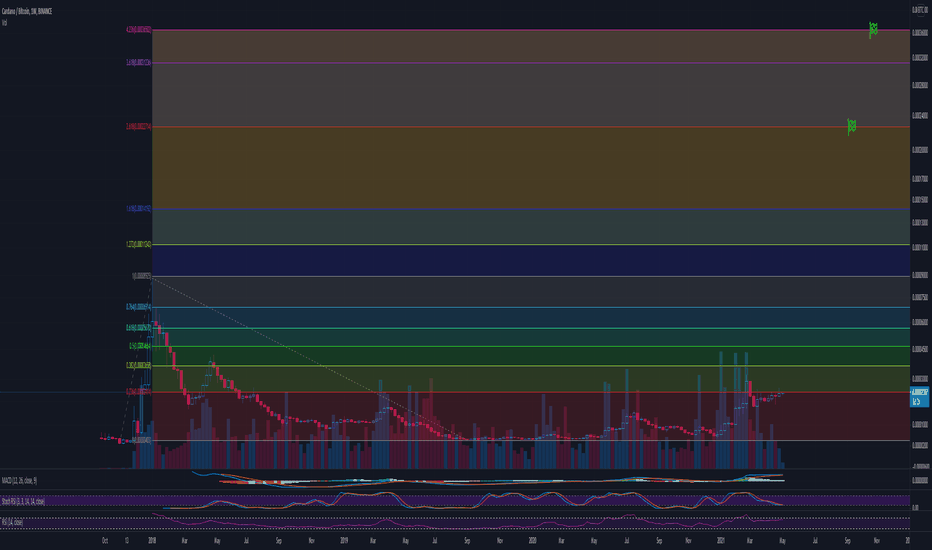Select the Vol indicator legend
The image size is (932, 550).
point(4,22)
